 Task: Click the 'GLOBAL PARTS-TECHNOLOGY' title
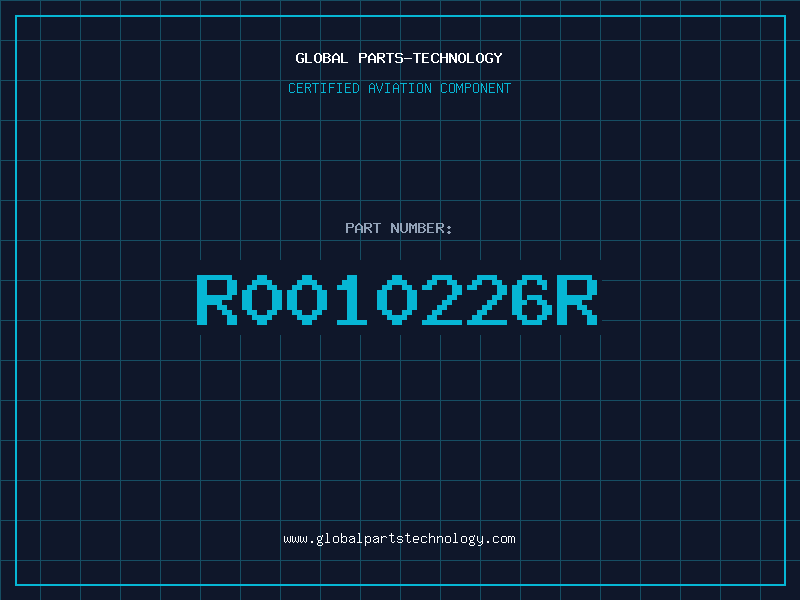(399, 58)
